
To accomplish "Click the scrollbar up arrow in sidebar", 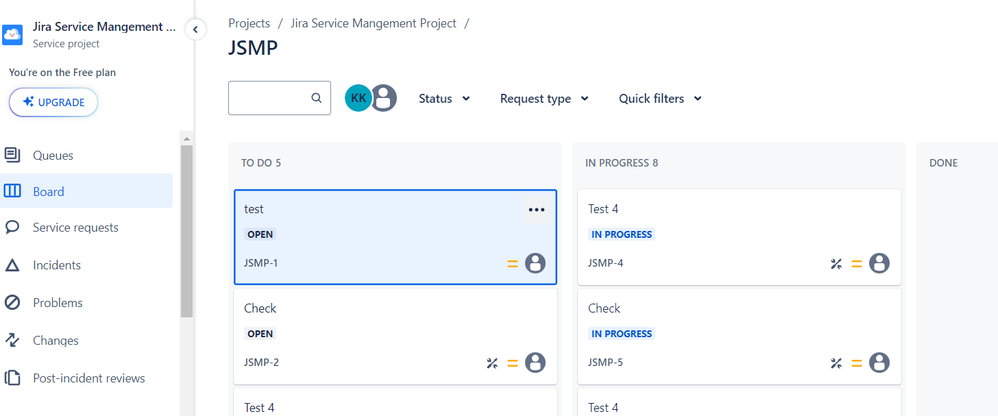I will click(x=186, y=139).
